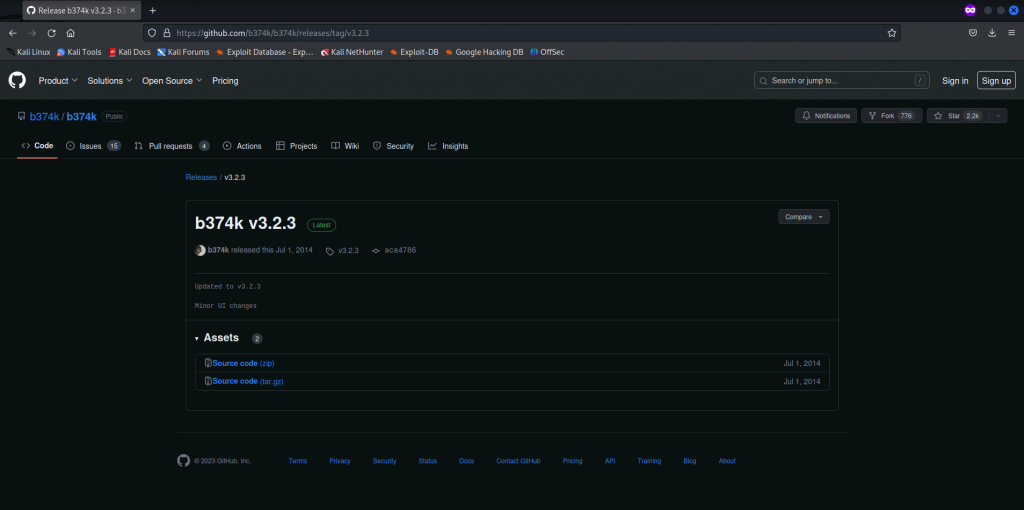Click the GitHub Octocat logo in the header

17,80
